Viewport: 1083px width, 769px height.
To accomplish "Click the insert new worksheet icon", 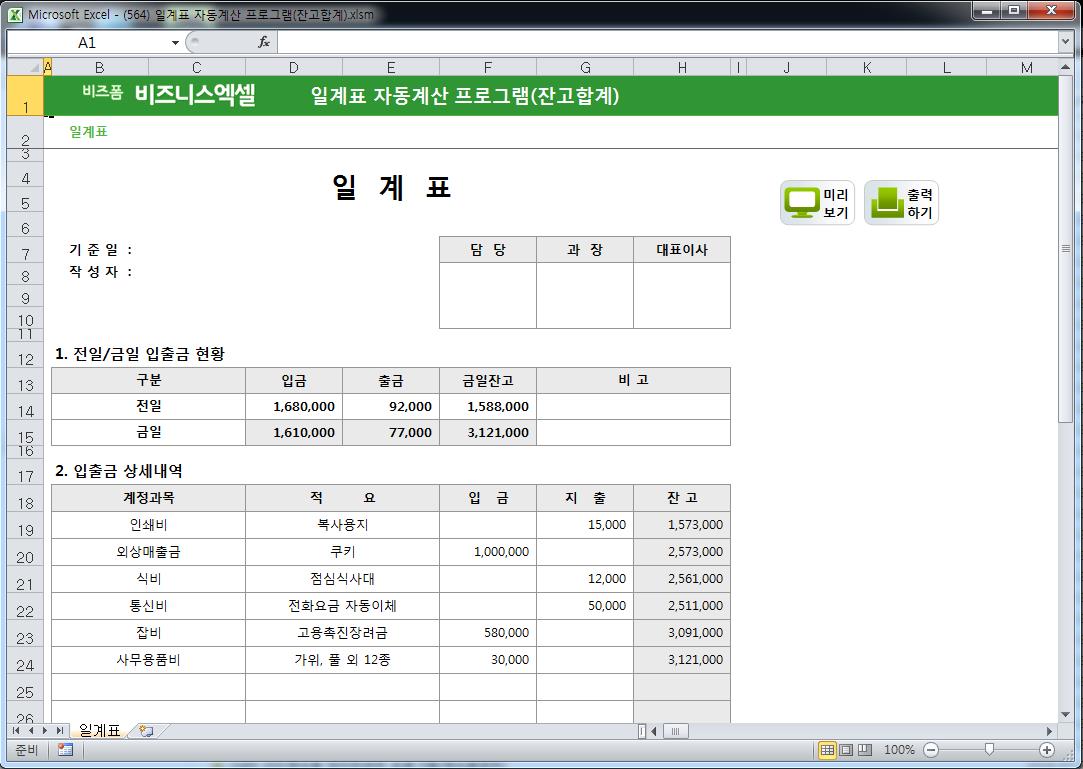I will pos(146,730).
